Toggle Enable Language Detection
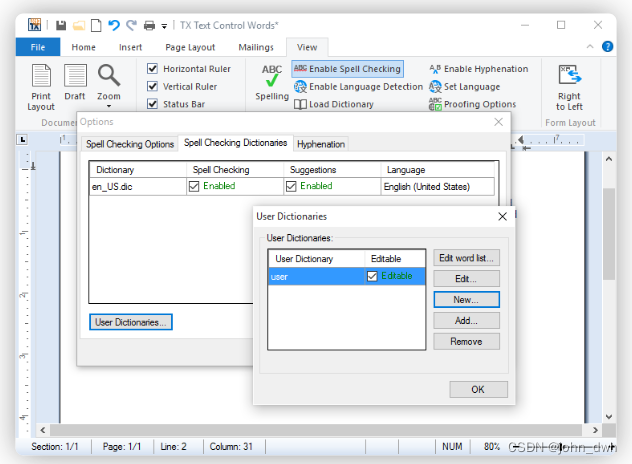Screen dimensions: 632x464 pyautogui.click(x=358, y=87)
